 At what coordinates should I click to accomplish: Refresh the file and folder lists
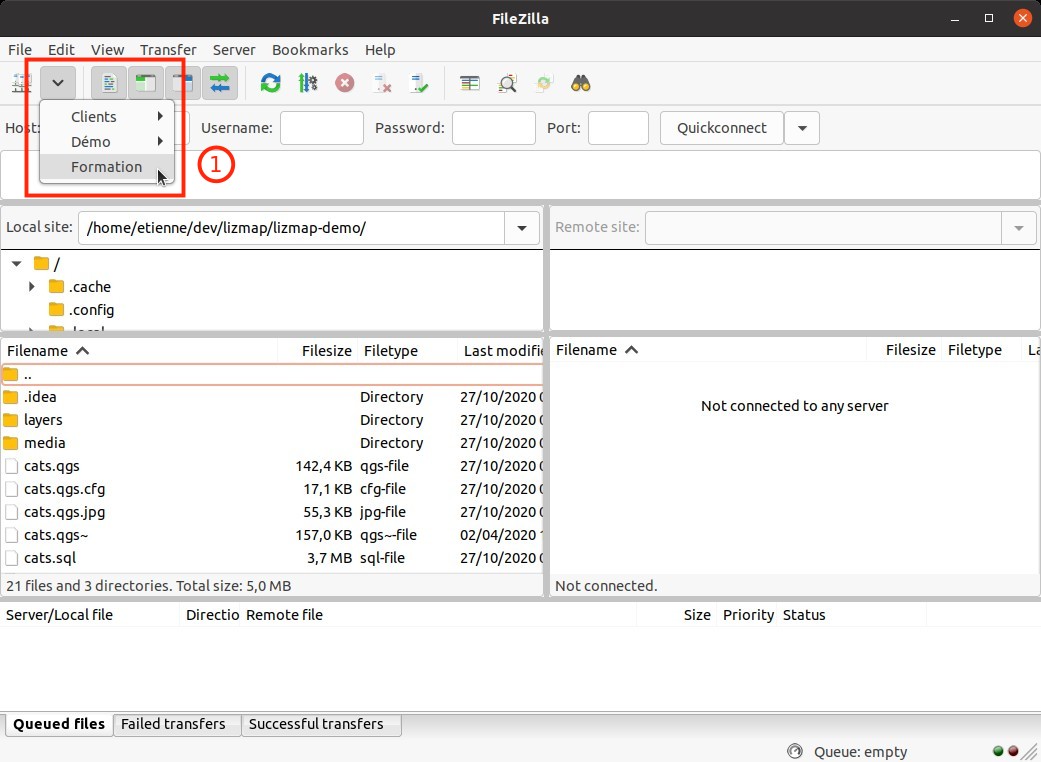(x=270, y=83)
